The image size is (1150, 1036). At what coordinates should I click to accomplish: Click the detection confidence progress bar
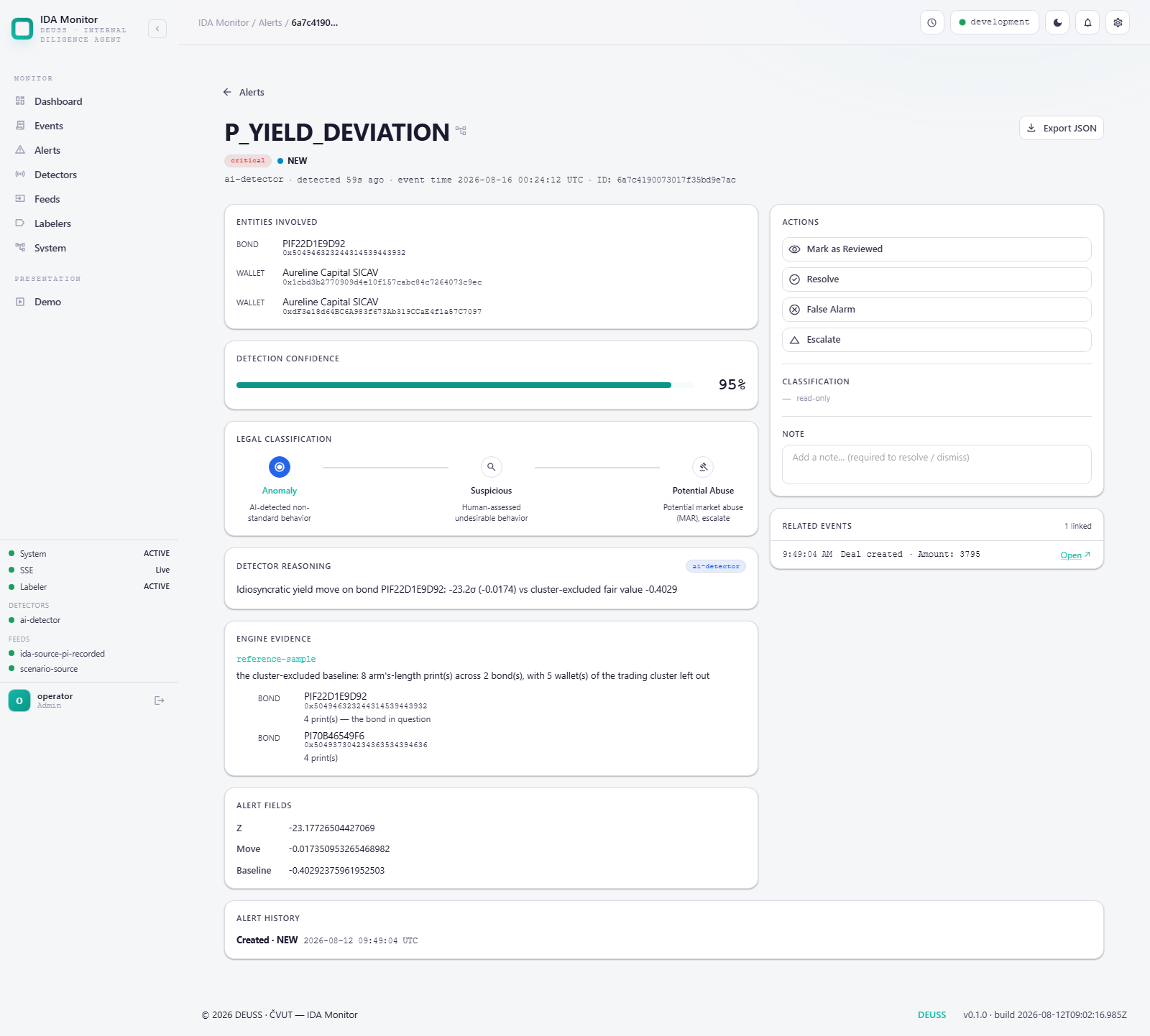465,385
